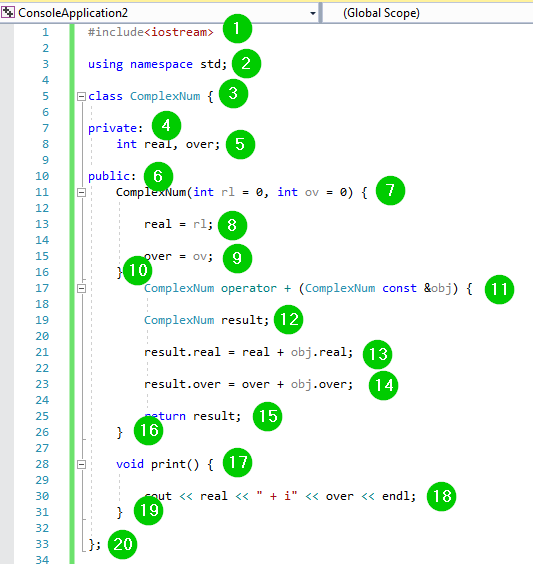Collapse the ComplexNum constructor block
The image size is (533, 564).
click(82, 192)
